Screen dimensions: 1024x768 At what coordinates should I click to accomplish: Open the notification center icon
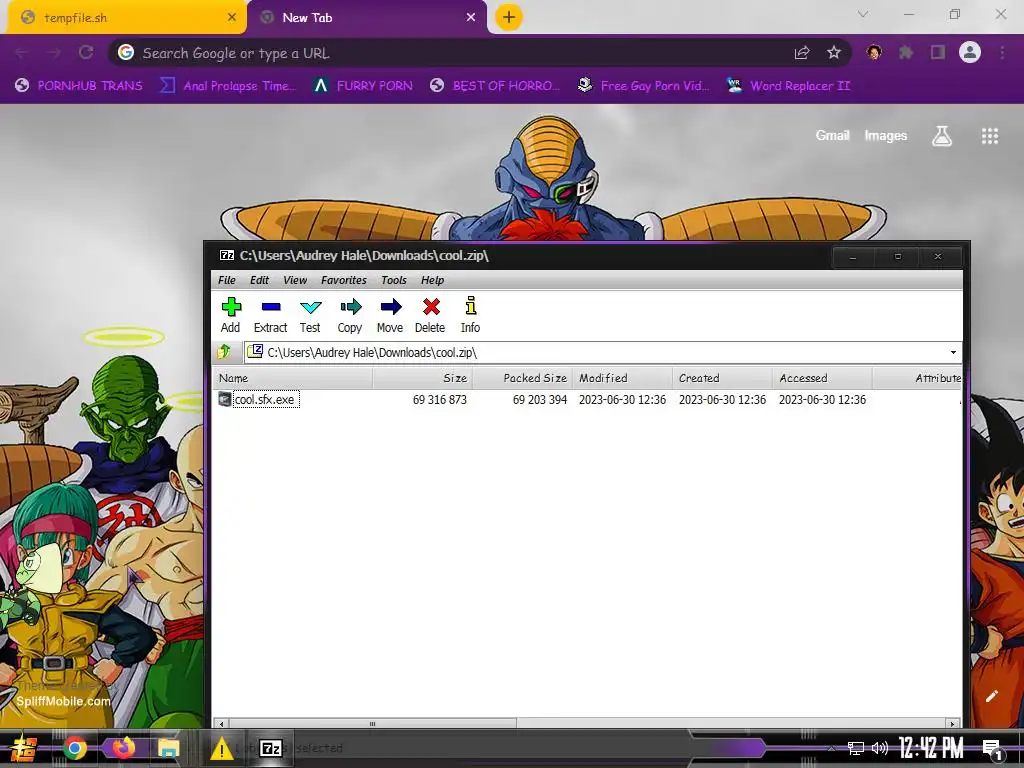(992, 749)
